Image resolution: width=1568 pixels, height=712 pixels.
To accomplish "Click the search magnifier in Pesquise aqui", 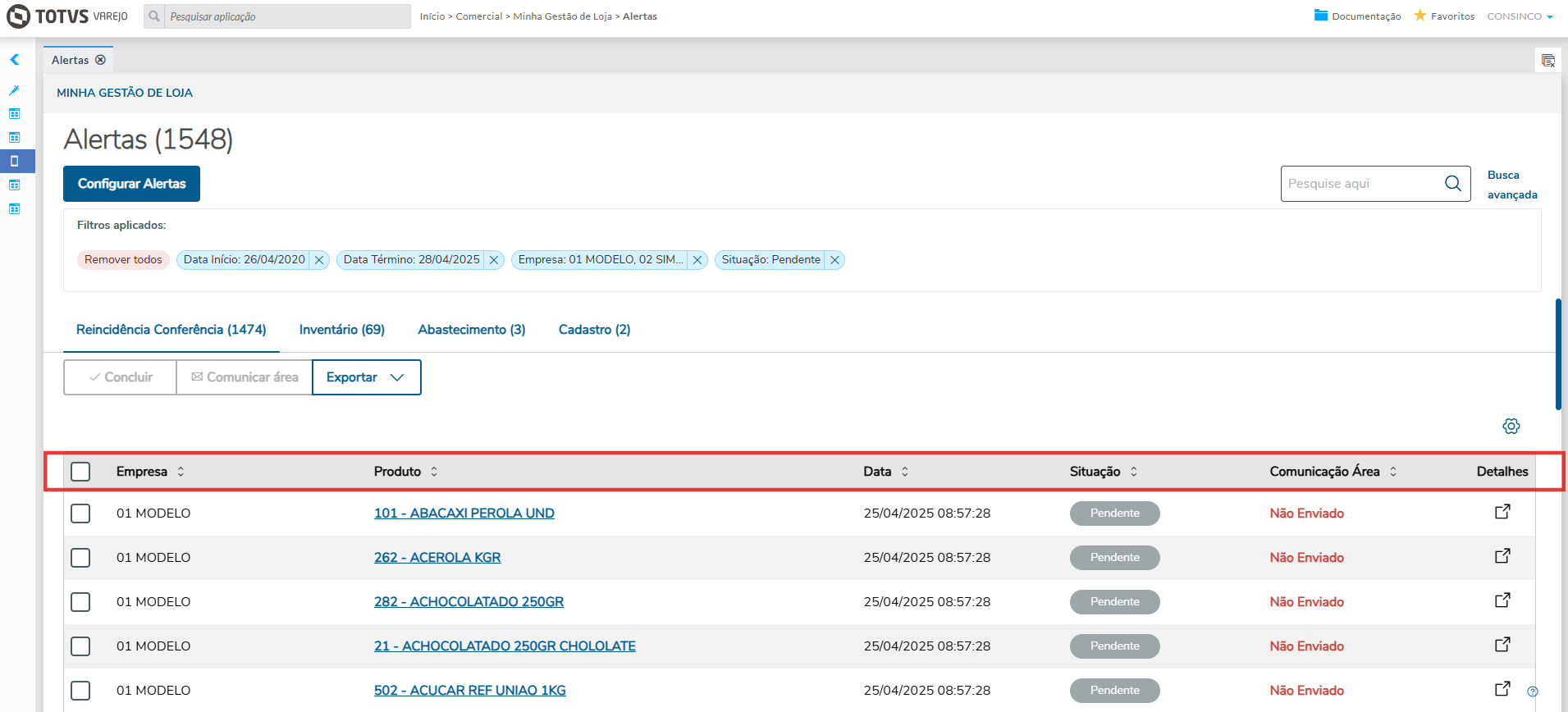I will [x=1452, y=184].
